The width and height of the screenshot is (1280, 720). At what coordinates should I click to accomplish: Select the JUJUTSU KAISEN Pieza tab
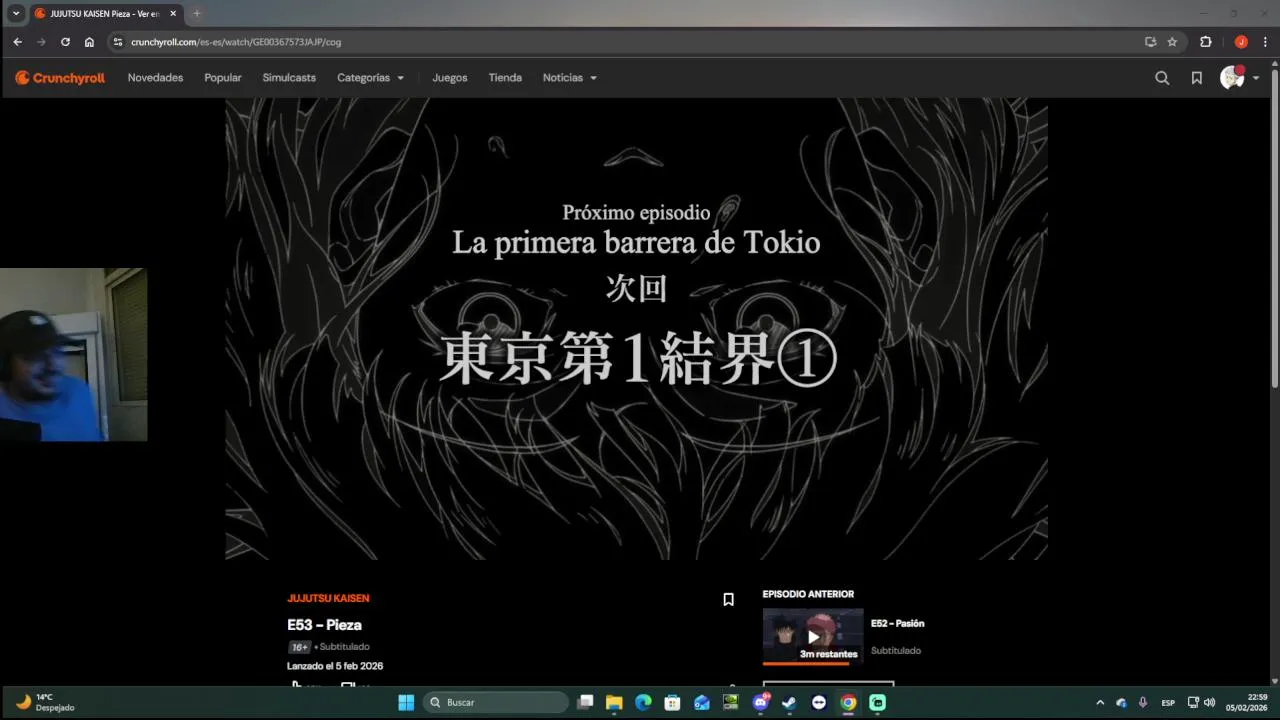tap(105, 14)
